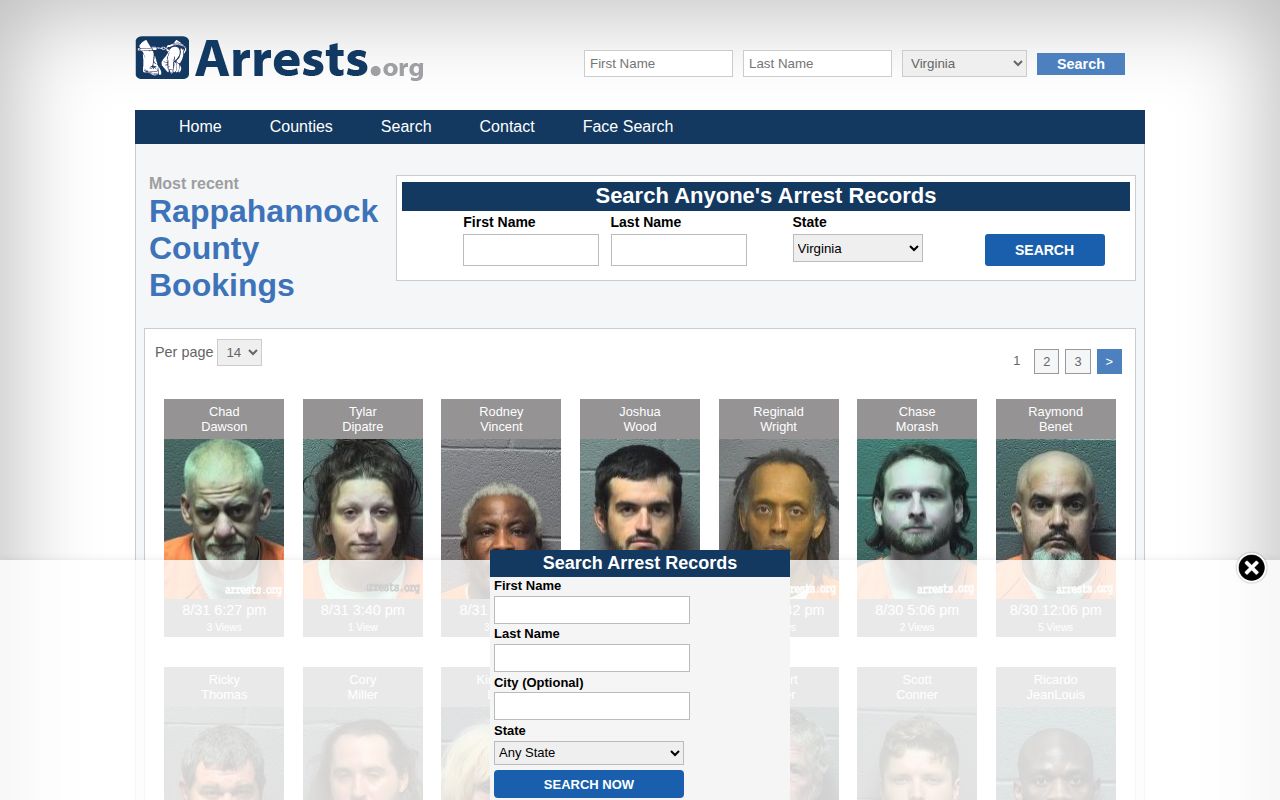Open Chase Morash's mugshot
The width and height of the screenshot is (1280, 800).
point(917,518)
